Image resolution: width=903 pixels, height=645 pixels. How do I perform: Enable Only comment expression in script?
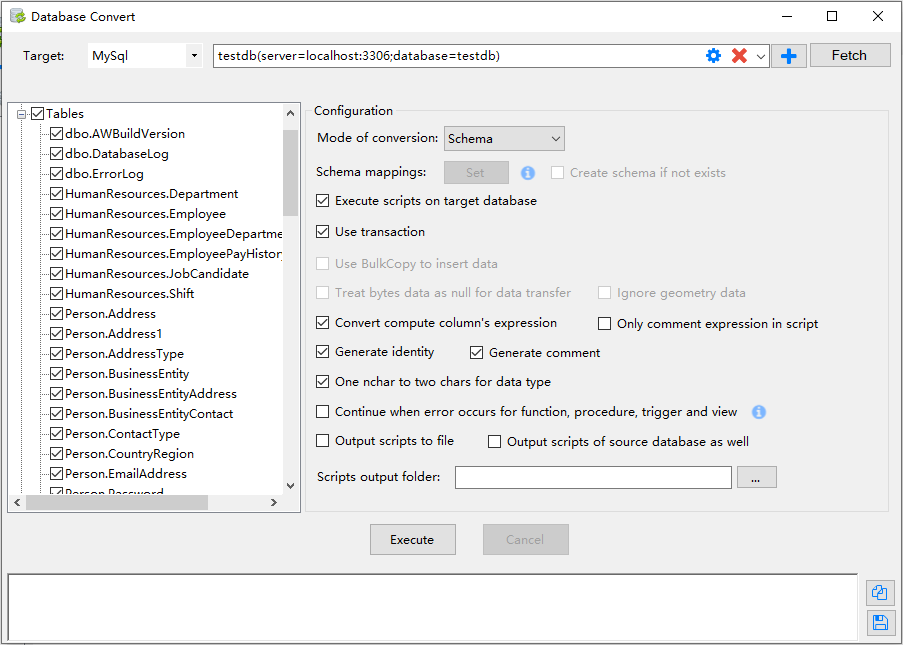(604, 324)
